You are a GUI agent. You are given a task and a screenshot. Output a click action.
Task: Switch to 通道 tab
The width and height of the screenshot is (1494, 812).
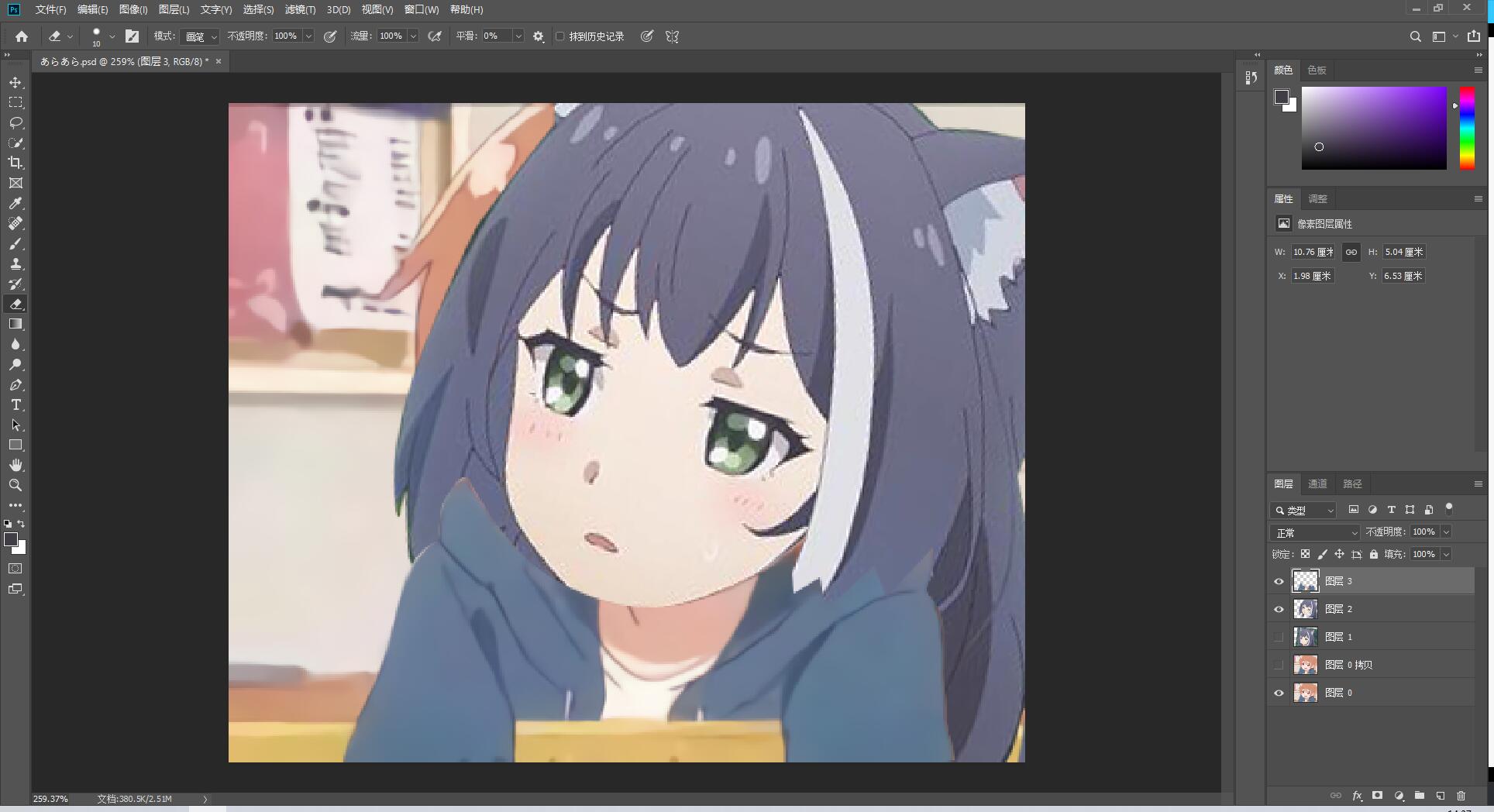pos(1317,483)
